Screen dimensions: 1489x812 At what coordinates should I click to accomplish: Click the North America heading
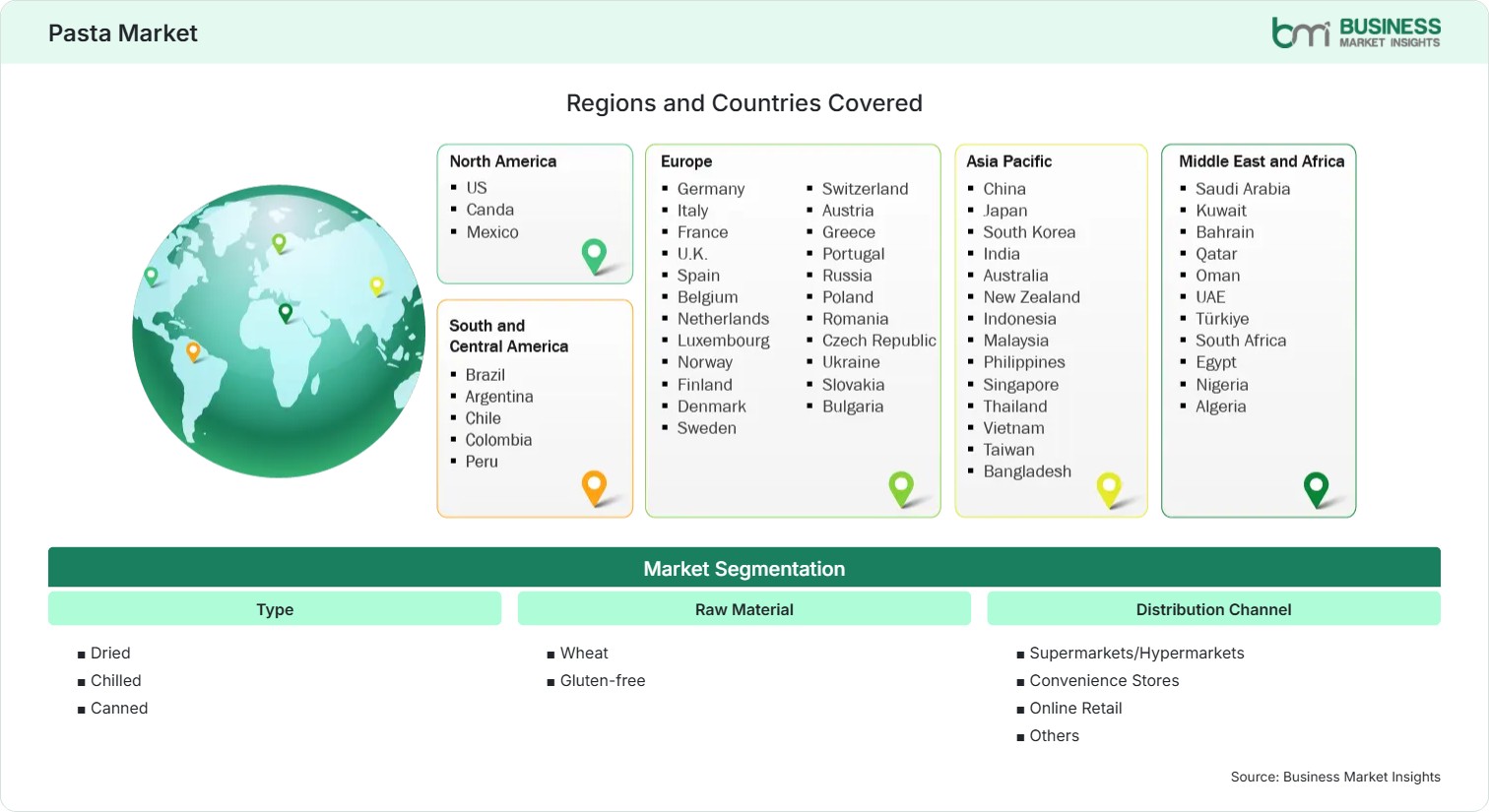click(503, 161)
